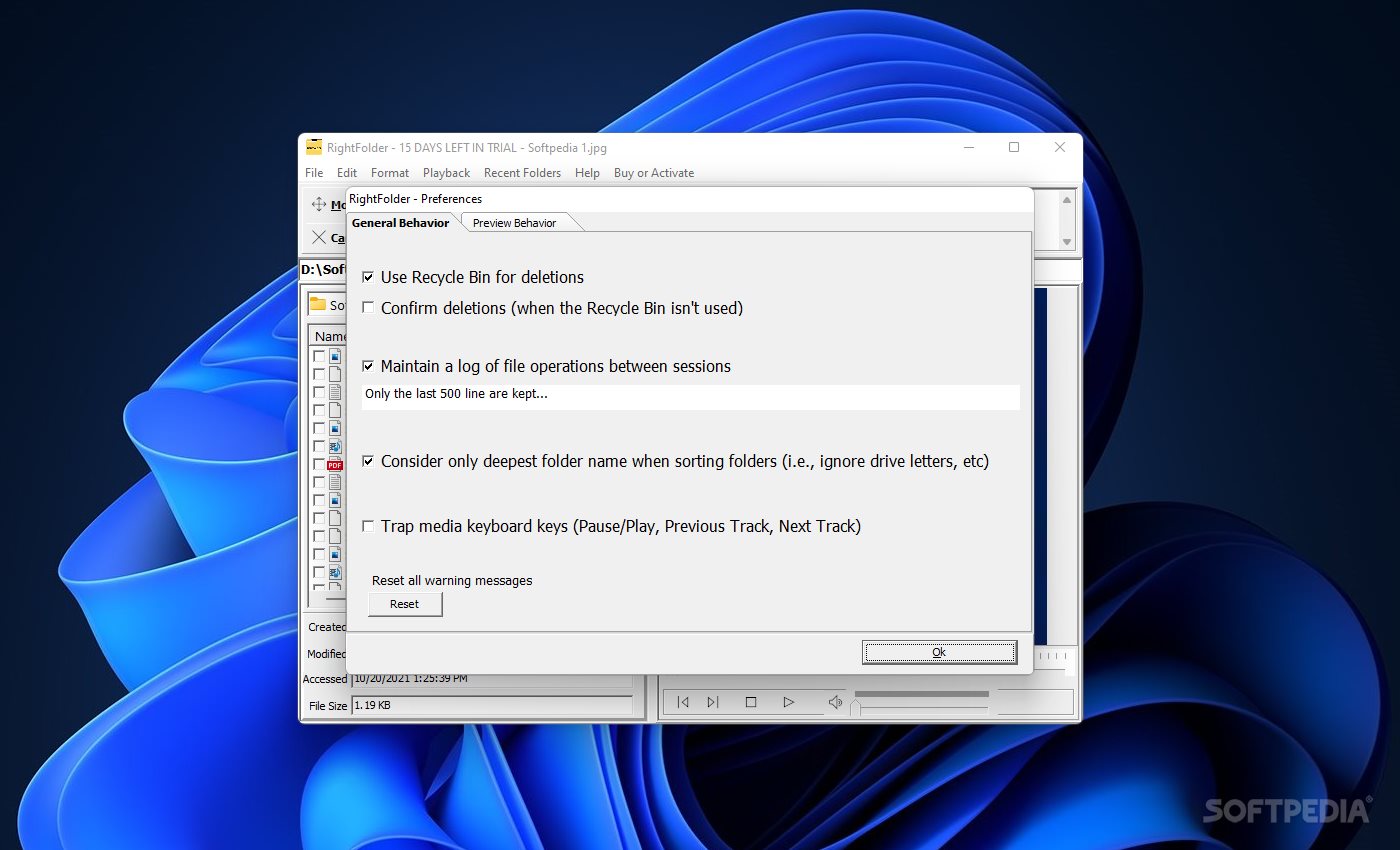This screenshot has width=1400, height=850.
Task: Click the log note field about 500 lines
Action: tap(690, 397)
